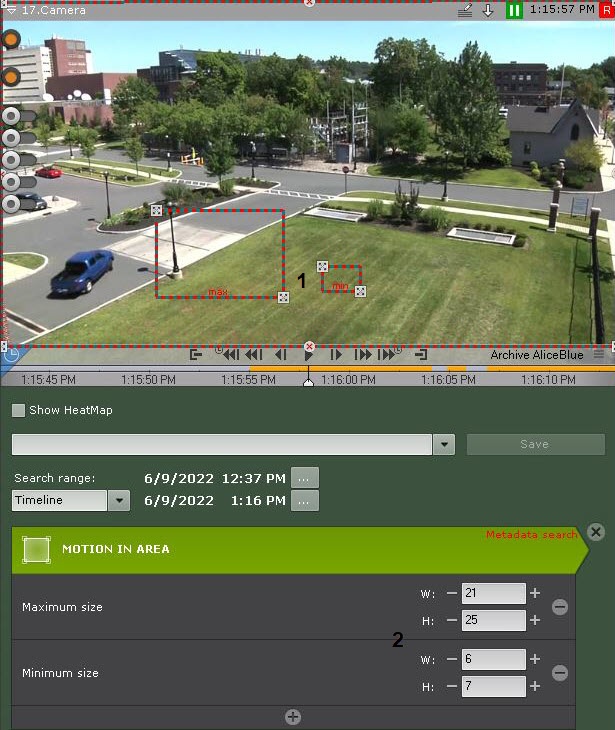Click the 1:16:05 PM mark on timeline
Screen dimensions: 615x730
click(448, 380)
